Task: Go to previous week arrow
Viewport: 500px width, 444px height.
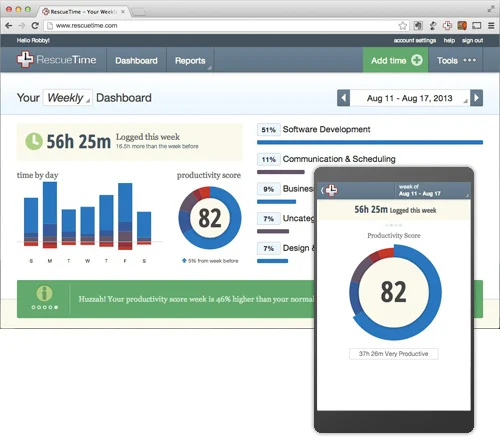Action: (x=343, y=98)
